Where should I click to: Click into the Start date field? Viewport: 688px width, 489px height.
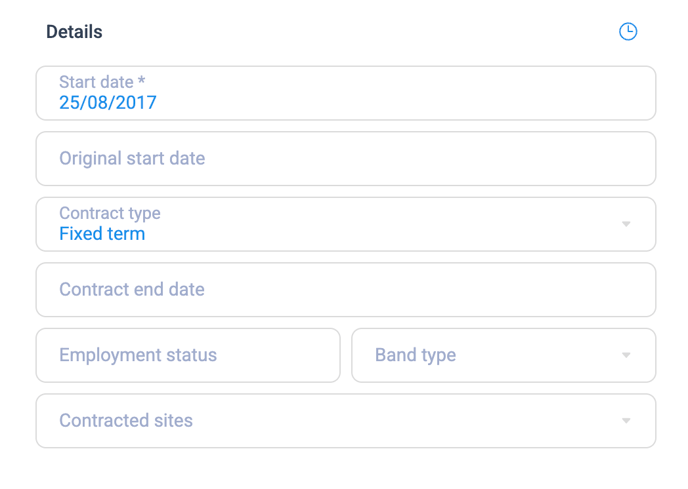pyautogui.click(x=346, y=93)
